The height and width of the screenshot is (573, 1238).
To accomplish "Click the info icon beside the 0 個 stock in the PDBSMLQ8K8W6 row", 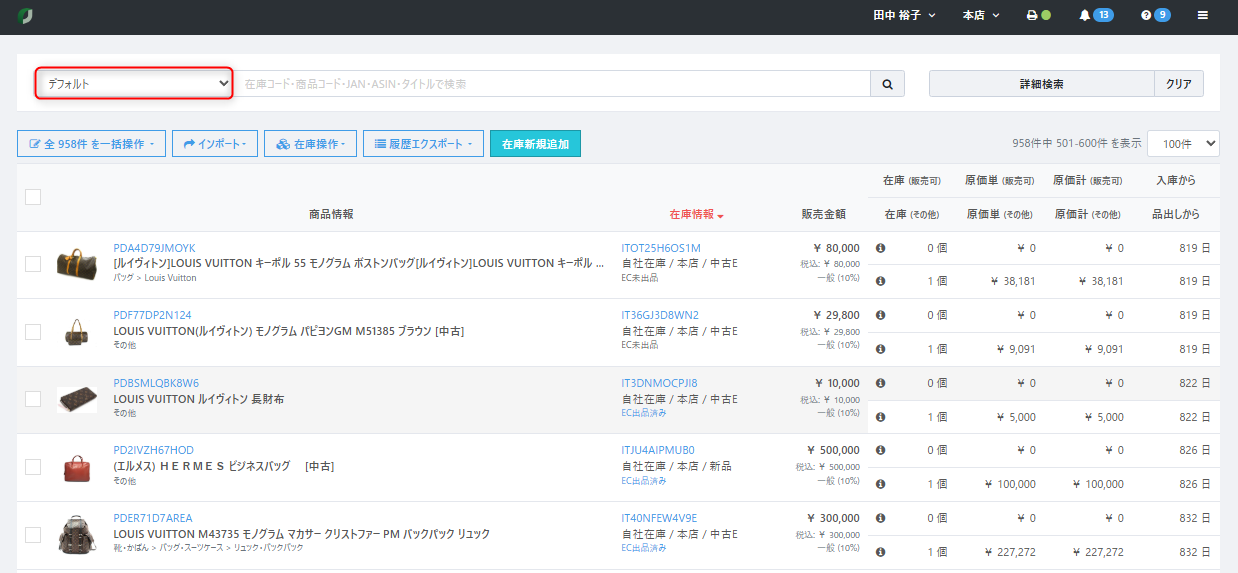I will tap(881, 383).
